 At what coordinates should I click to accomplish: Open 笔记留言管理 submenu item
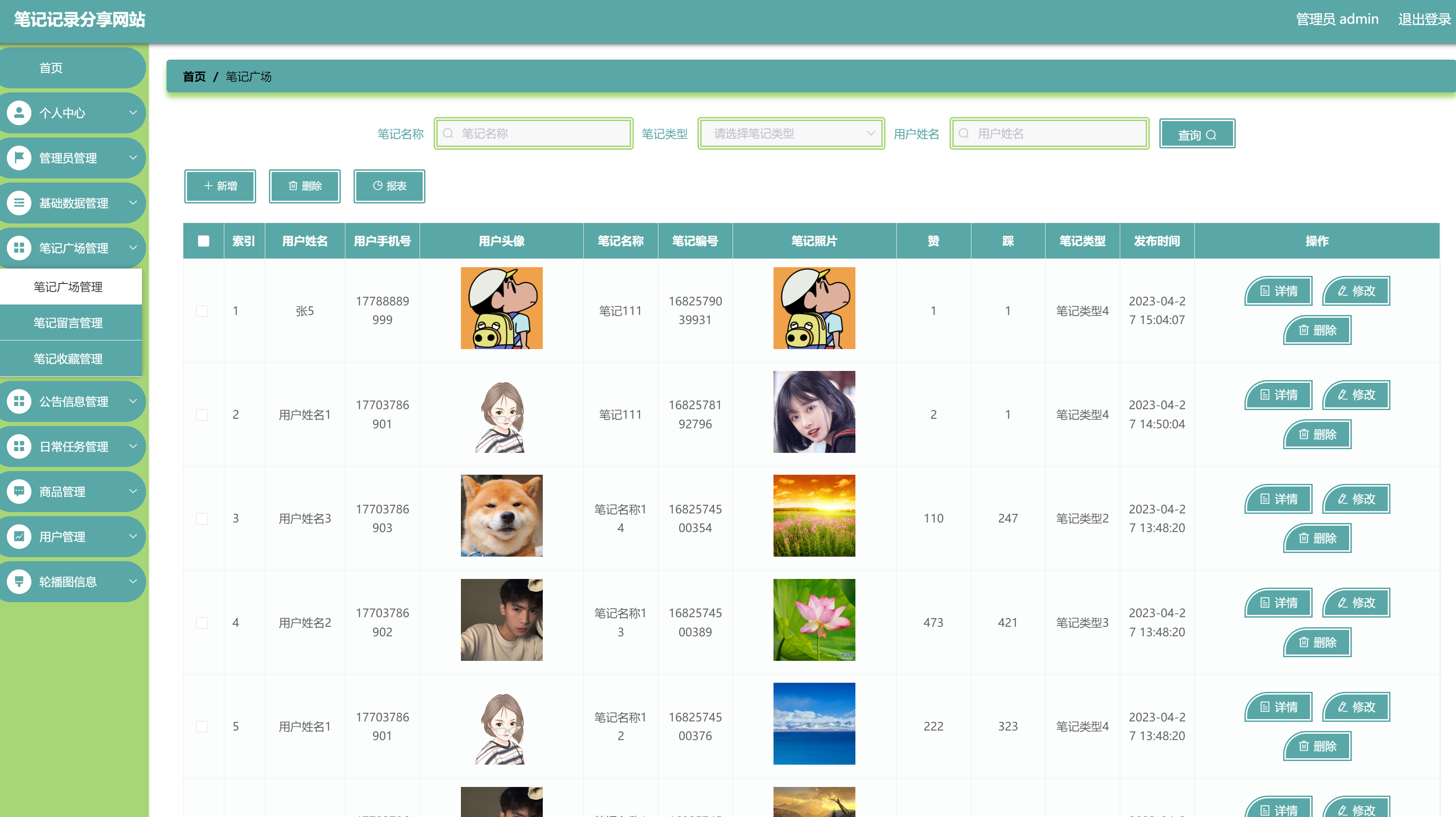[x=71, y=323]
